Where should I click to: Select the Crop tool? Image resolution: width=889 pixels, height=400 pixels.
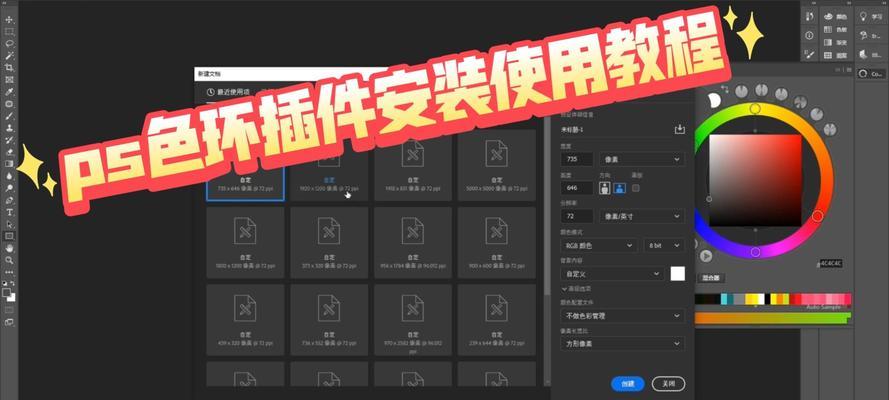pyautogui.click(x=10, y=68)
